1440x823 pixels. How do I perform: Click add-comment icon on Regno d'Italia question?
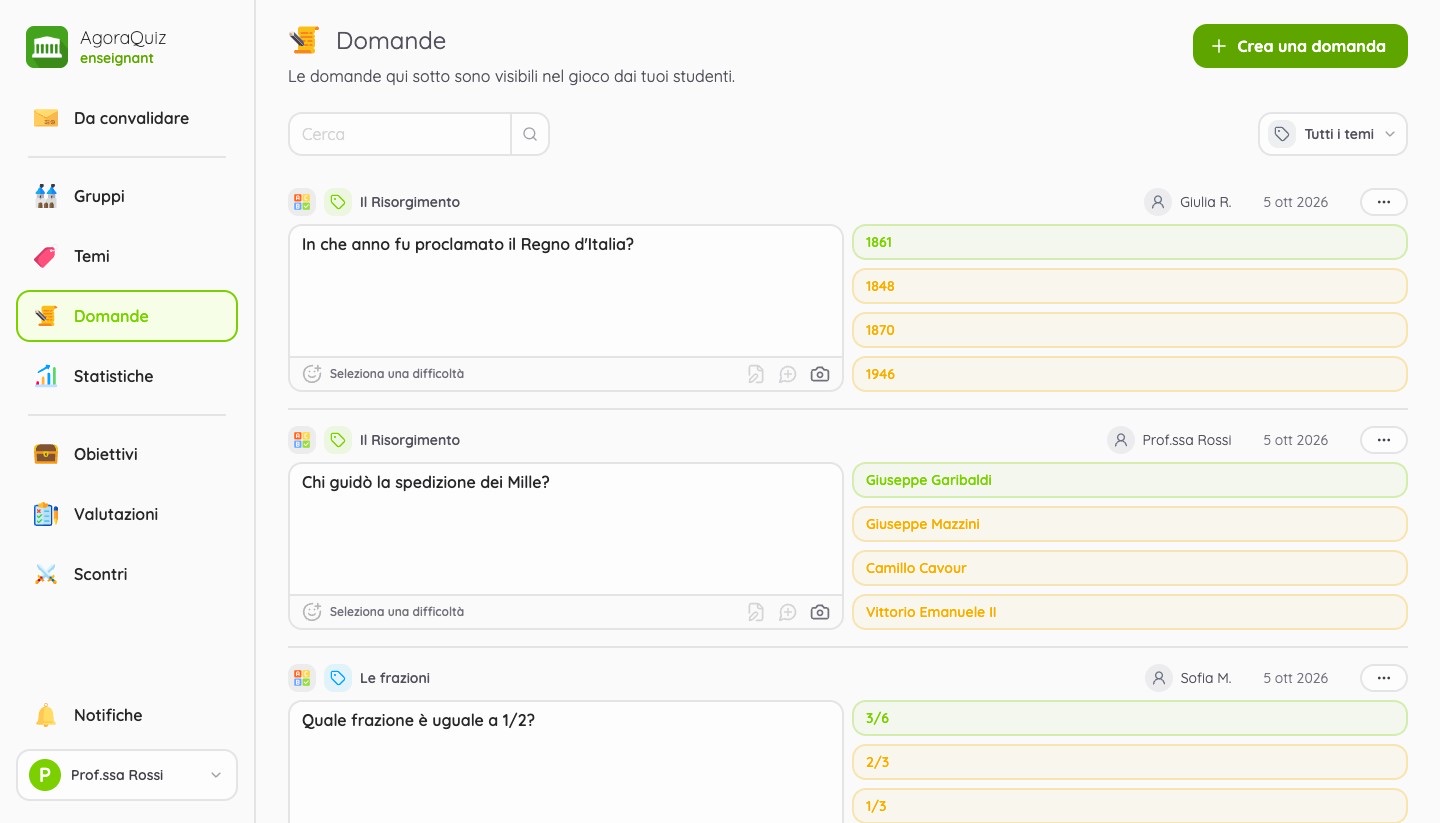point(788,374)
